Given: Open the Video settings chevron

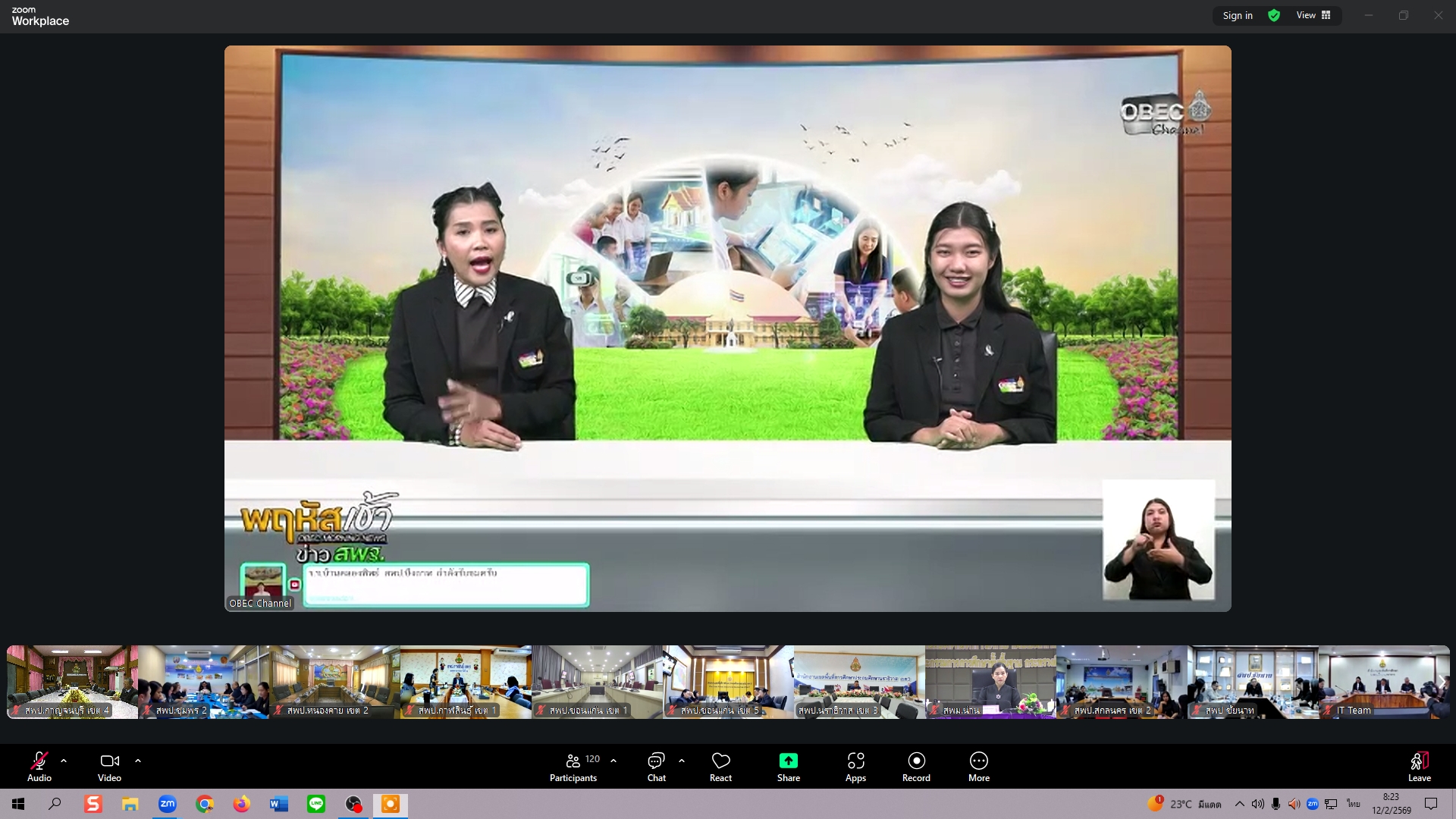Looking at the screenshot, I should click(x=138, y=761).
